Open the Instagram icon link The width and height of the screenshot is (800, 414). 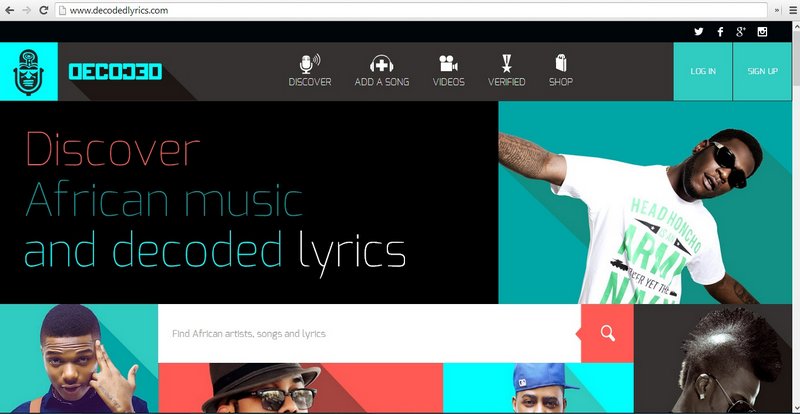tap(762, 32)
